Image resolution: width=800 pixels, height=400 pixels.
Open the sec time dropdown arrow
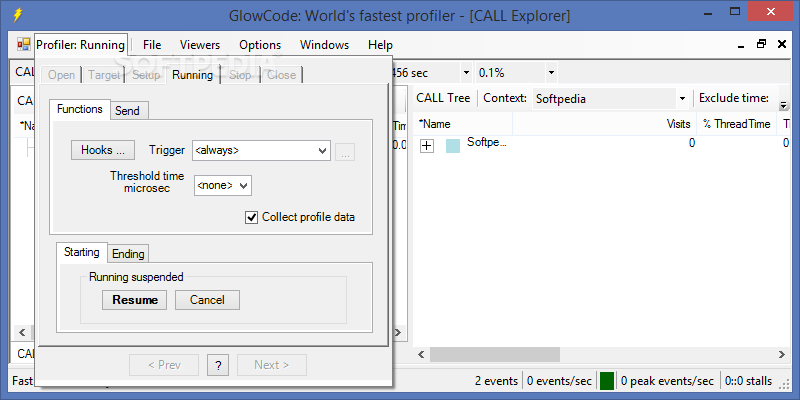466,73
